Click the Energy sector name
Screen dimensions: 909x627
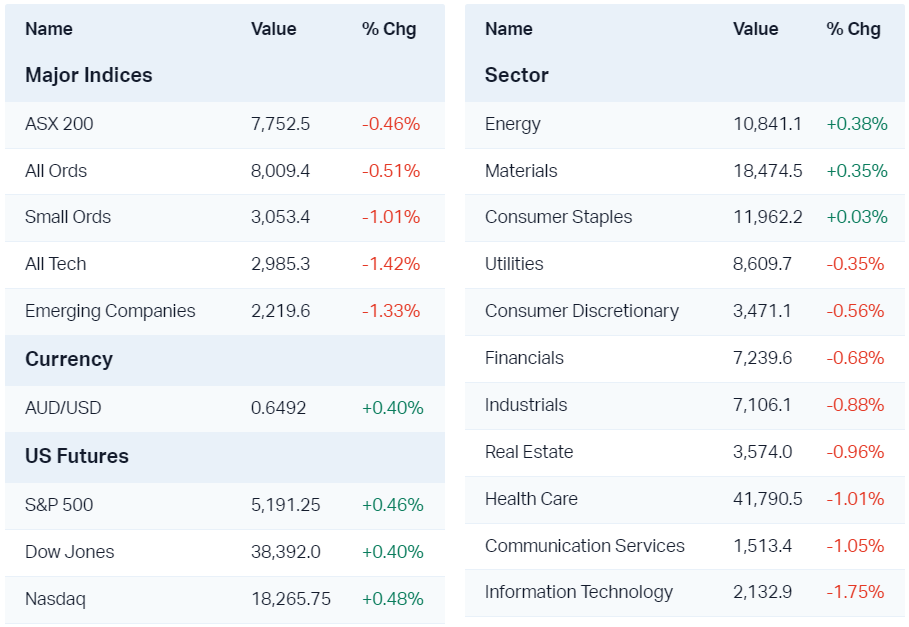[513, 124]
